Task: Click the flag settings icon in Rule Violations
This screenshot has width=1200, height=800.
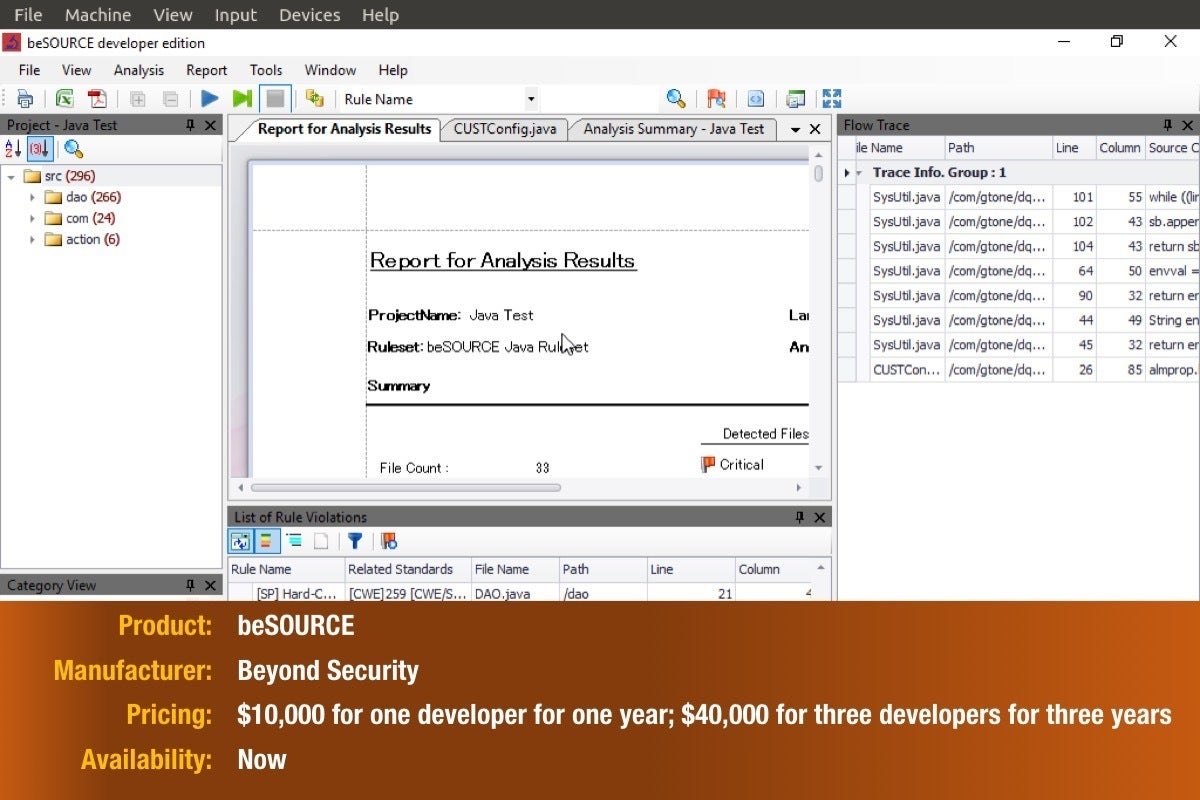Action: (x=389, y=541)
